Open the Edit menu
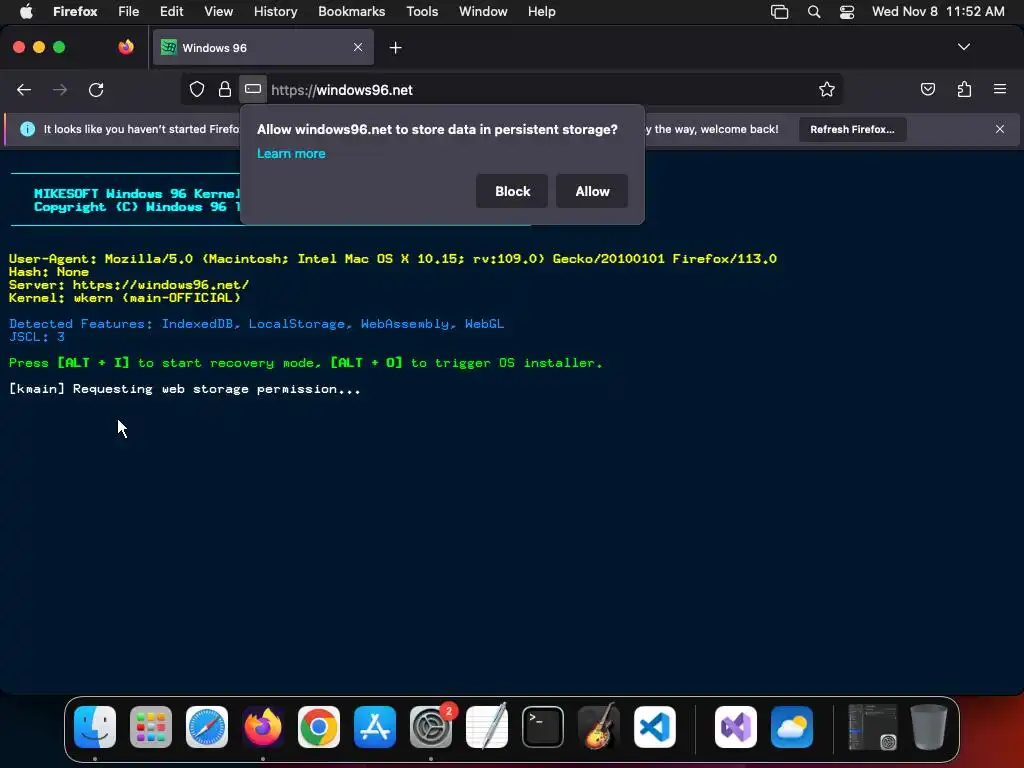Viewport: 1024px width, 768px height. tap(171, 12)
